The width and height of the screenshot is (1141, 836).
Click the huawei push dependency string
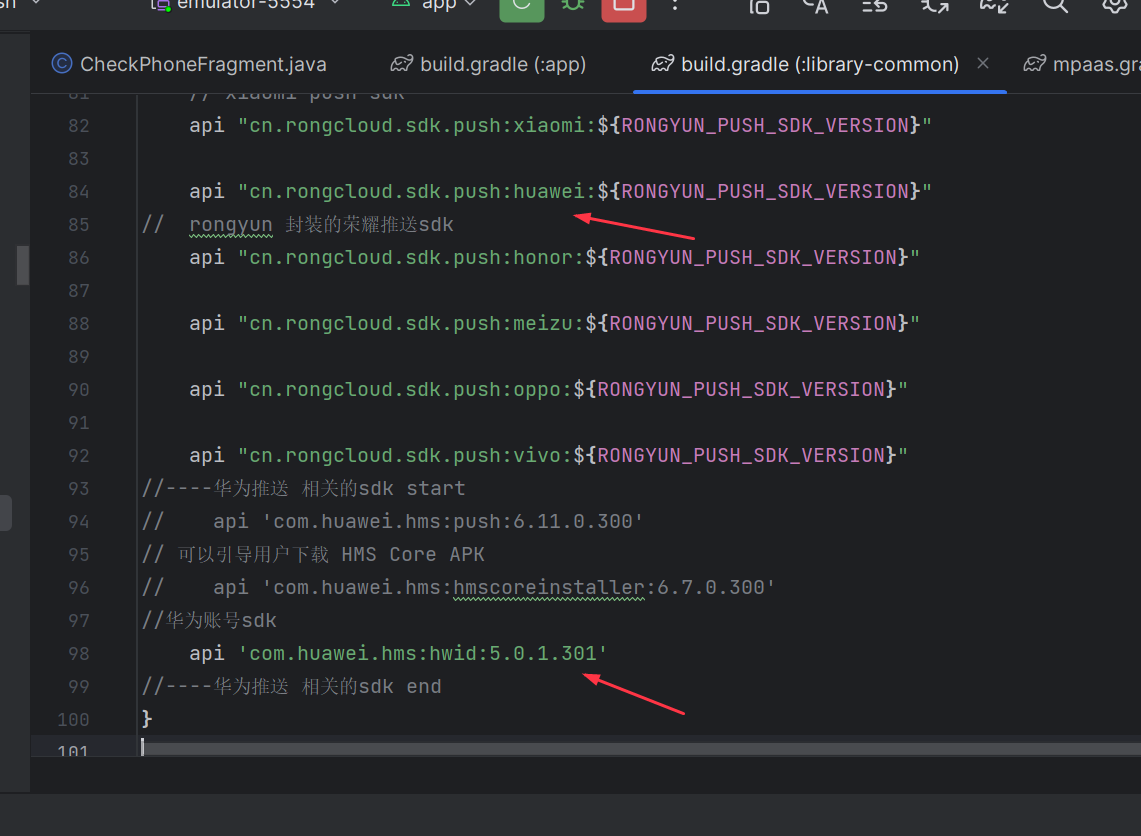[584, 191]
